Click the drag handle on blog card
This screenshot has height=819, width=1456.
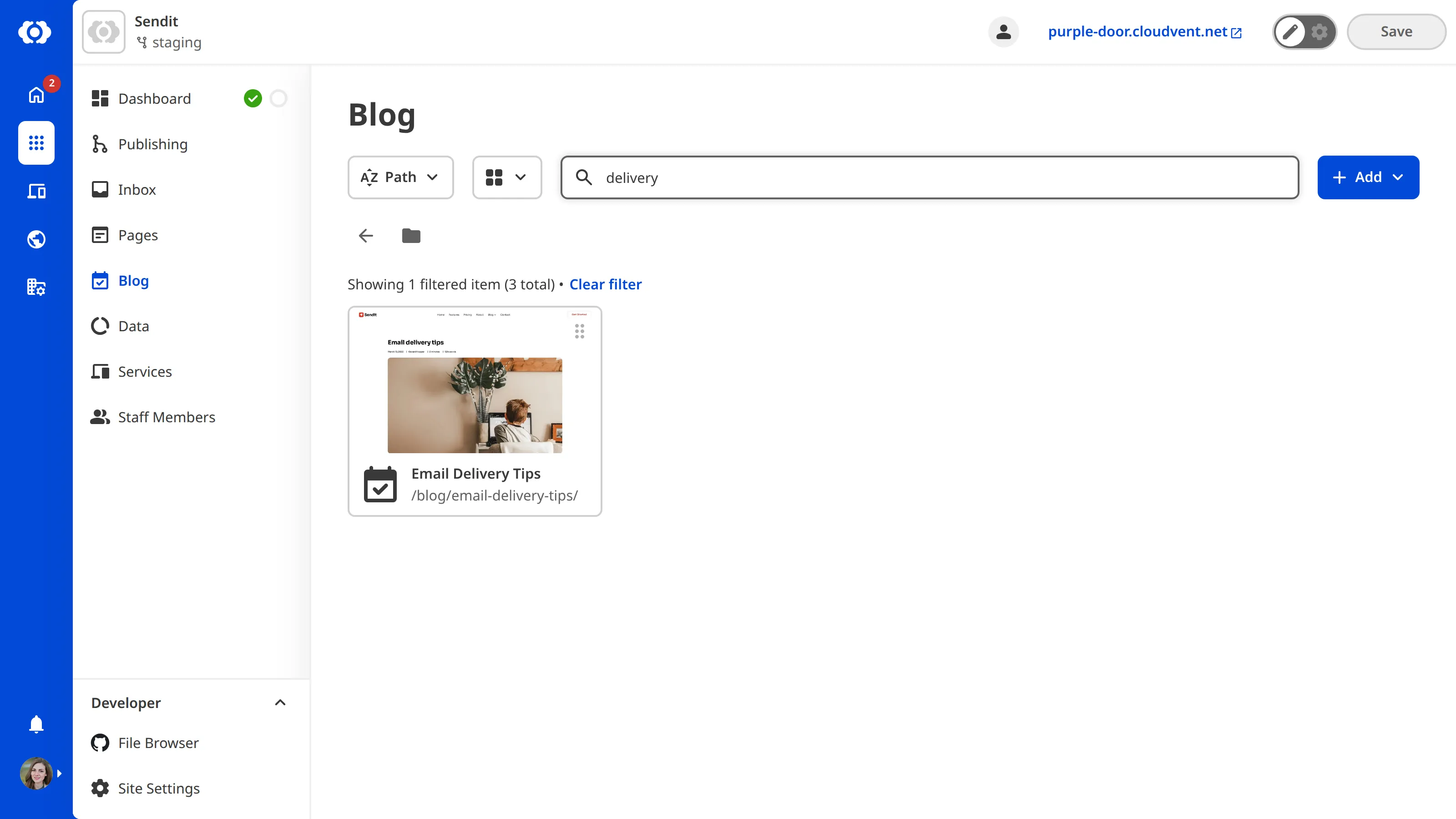(x=579, y=331)
